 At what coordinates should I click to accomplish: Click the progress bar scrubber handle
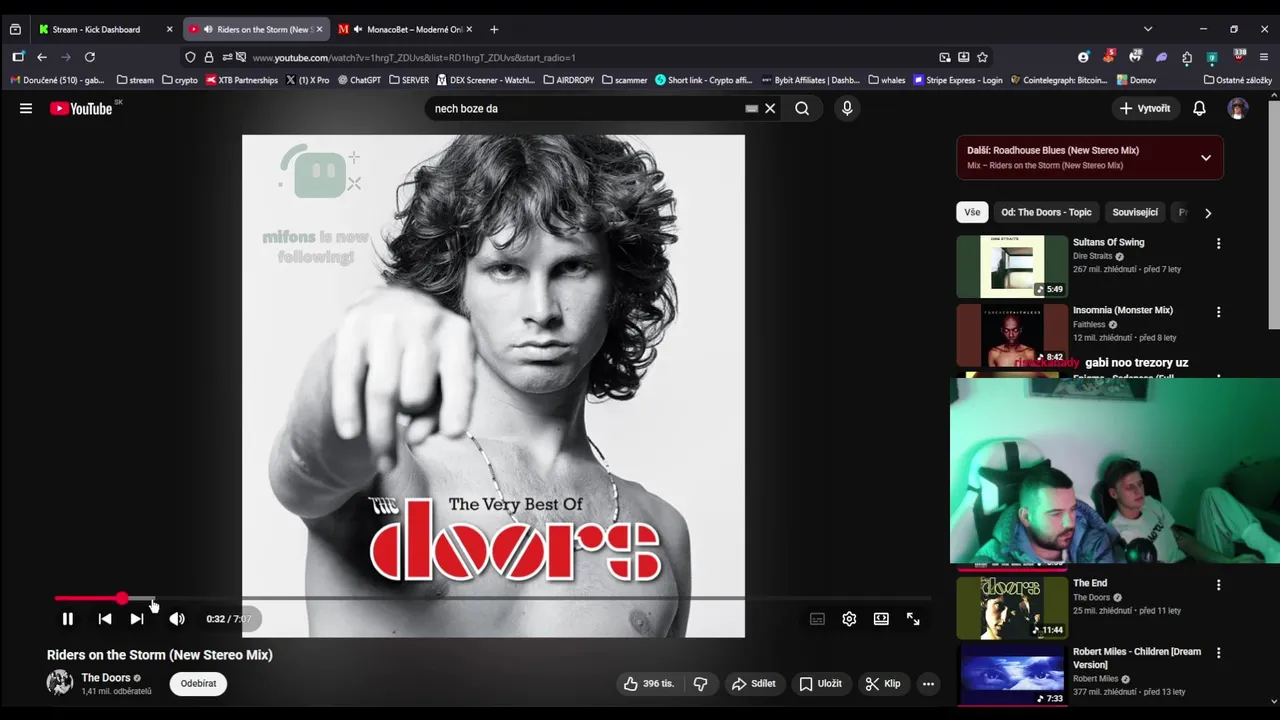click(122, 598)
